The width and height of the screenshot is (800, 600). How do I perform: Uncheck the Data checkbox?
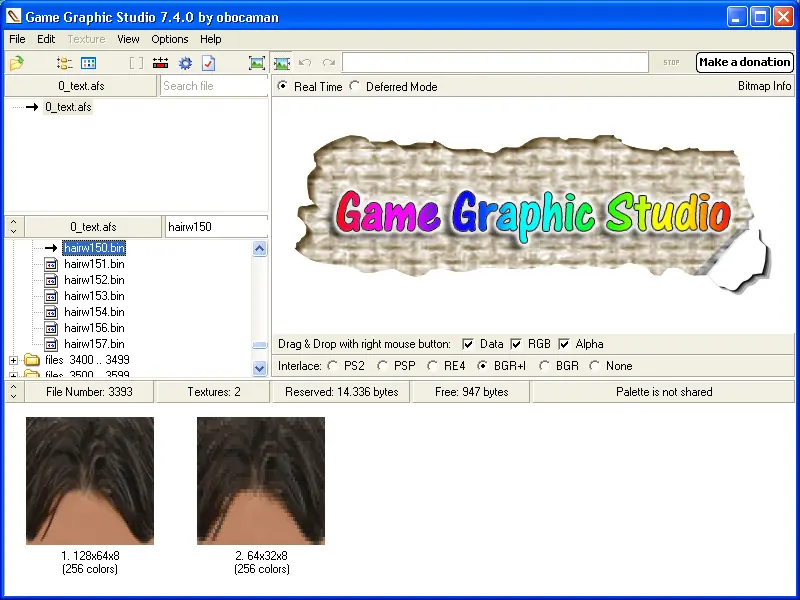pyautogui.click(x=468, y=344)
